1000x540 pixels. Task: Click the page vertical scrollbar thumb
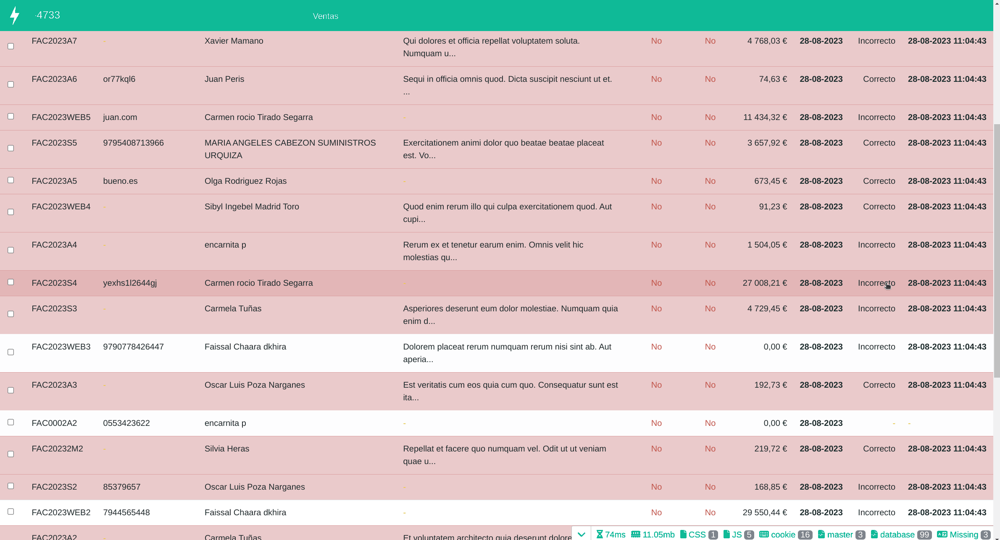996,250
